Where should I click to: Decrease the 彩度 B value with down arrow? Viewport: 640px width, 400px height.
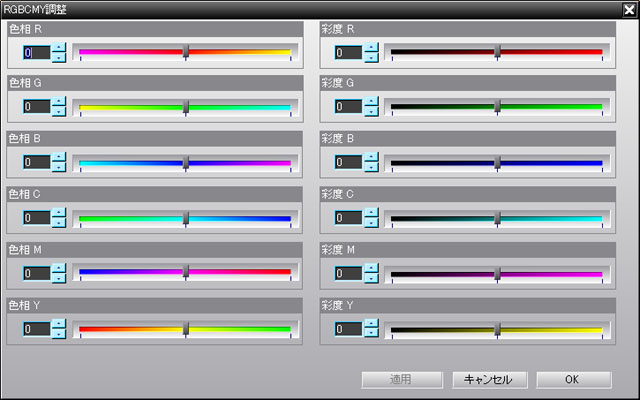click(x=371, y=167)
